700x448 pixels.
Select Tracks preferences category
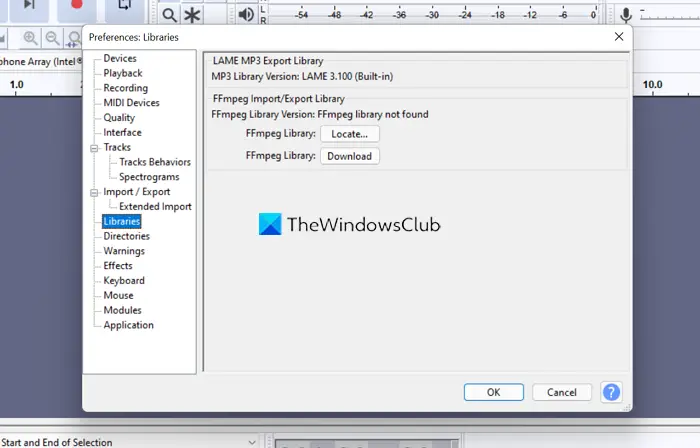pyautogui.click(x=117, y=147)
